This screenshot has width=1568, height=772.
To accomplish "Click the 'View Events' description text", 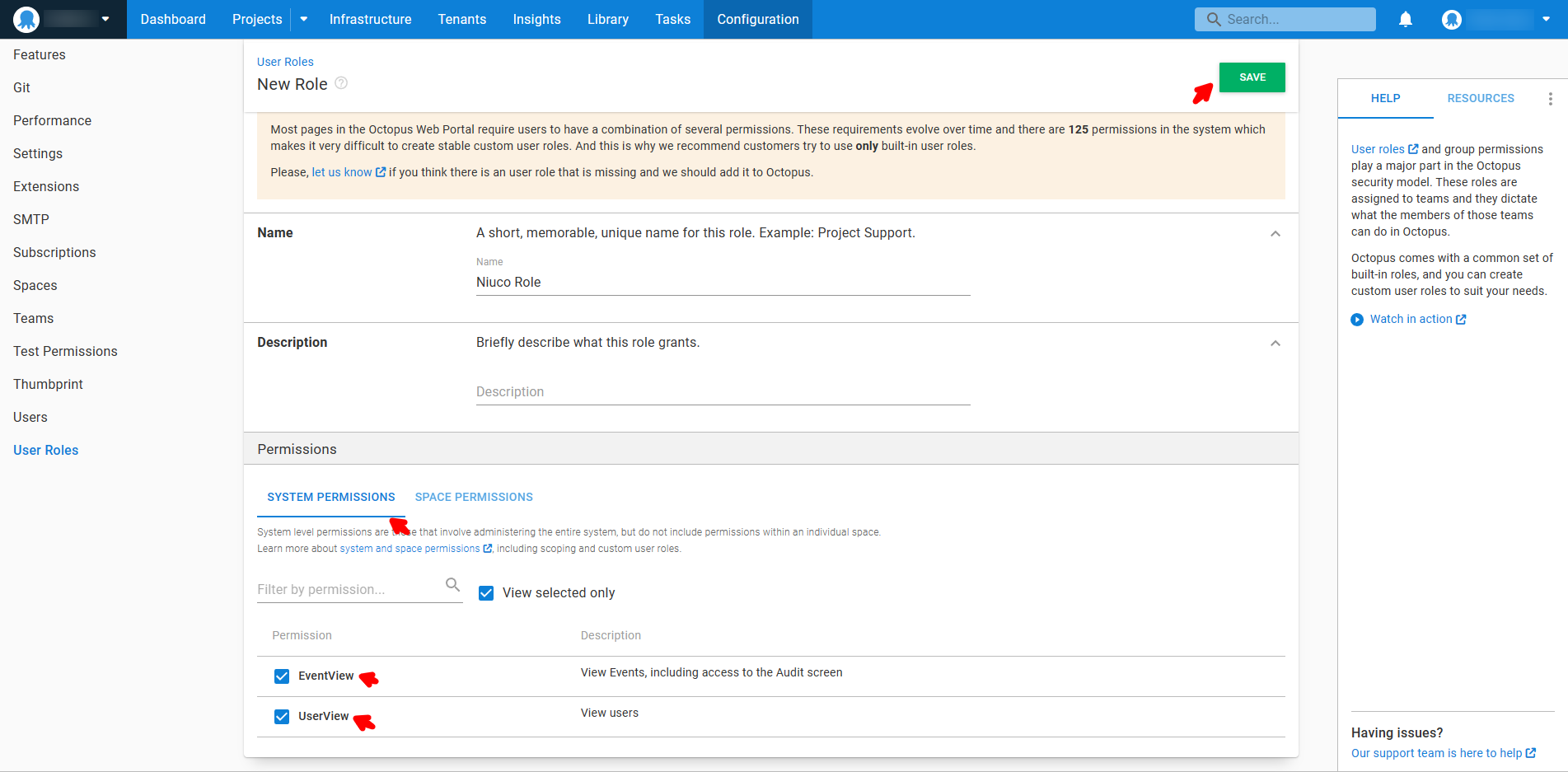I will tap(711, 672).
